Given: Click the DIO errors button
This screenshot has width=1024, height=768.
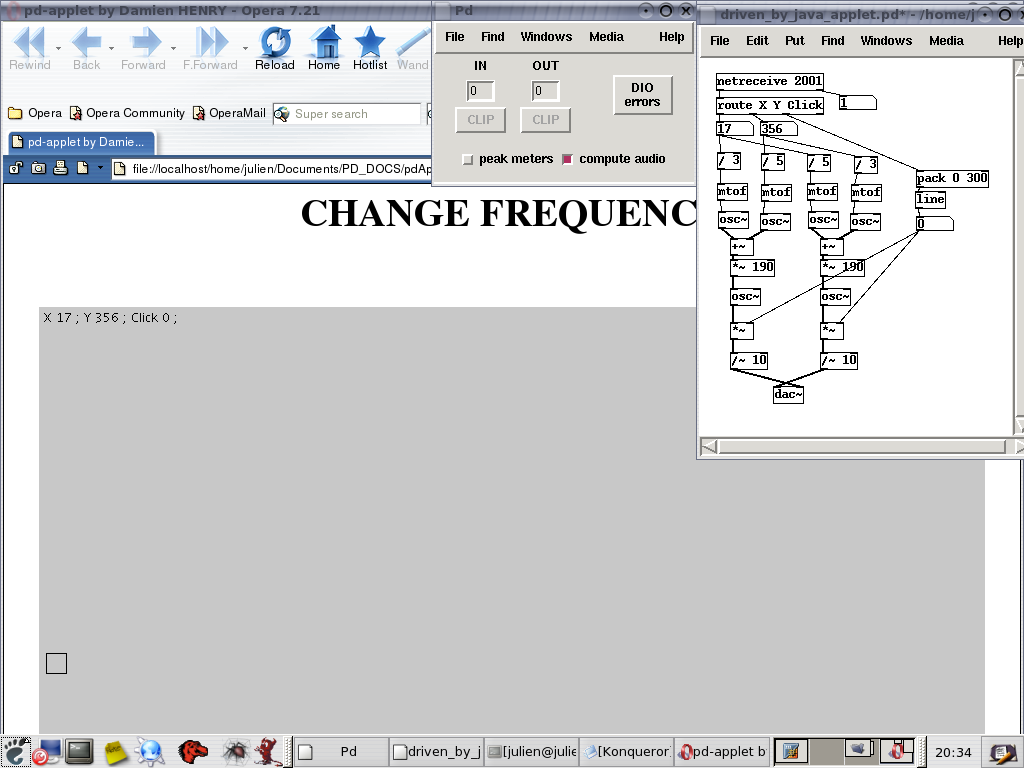Looking at the screenshot, I should 642,95.
